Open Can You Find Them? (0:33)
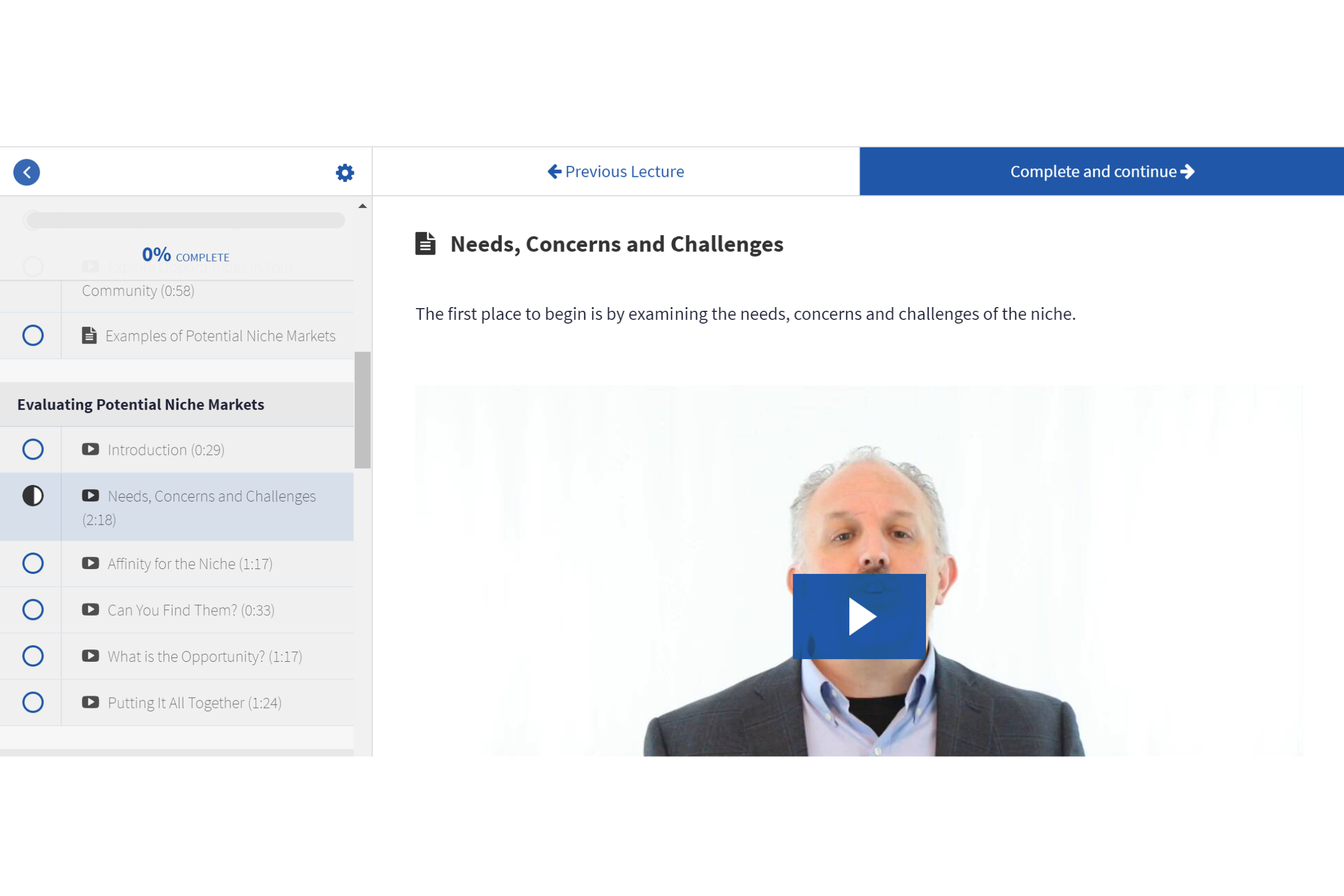This screenshot has width=1344, height=896. [x=176, y=610]
